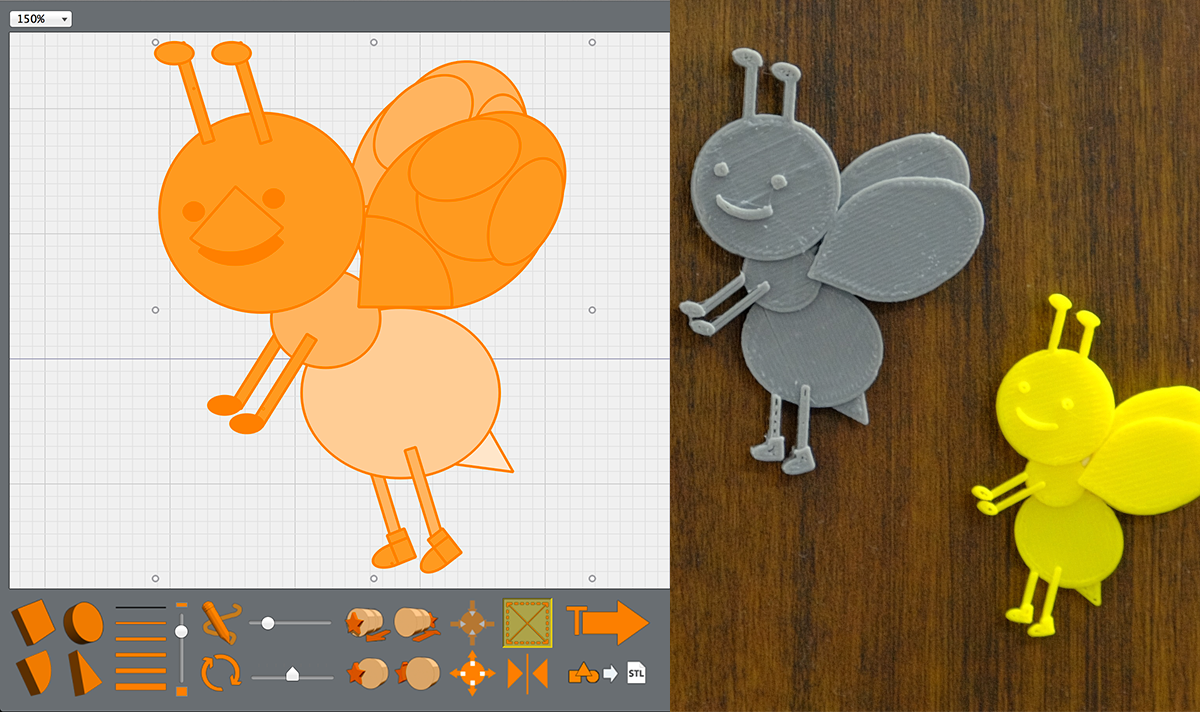Viewport: 1200px width, 712px height.
Task: Click the top-left star-cylinder arrange icon
Action: (x=366, y=622)
